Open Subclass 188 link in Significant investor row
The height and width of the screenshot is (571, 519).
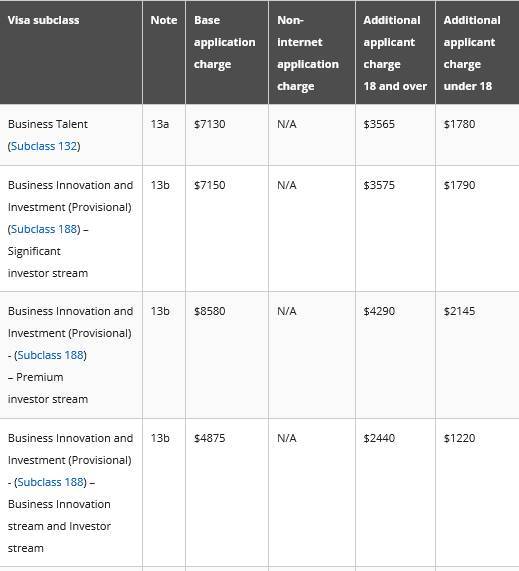point(44,229)
